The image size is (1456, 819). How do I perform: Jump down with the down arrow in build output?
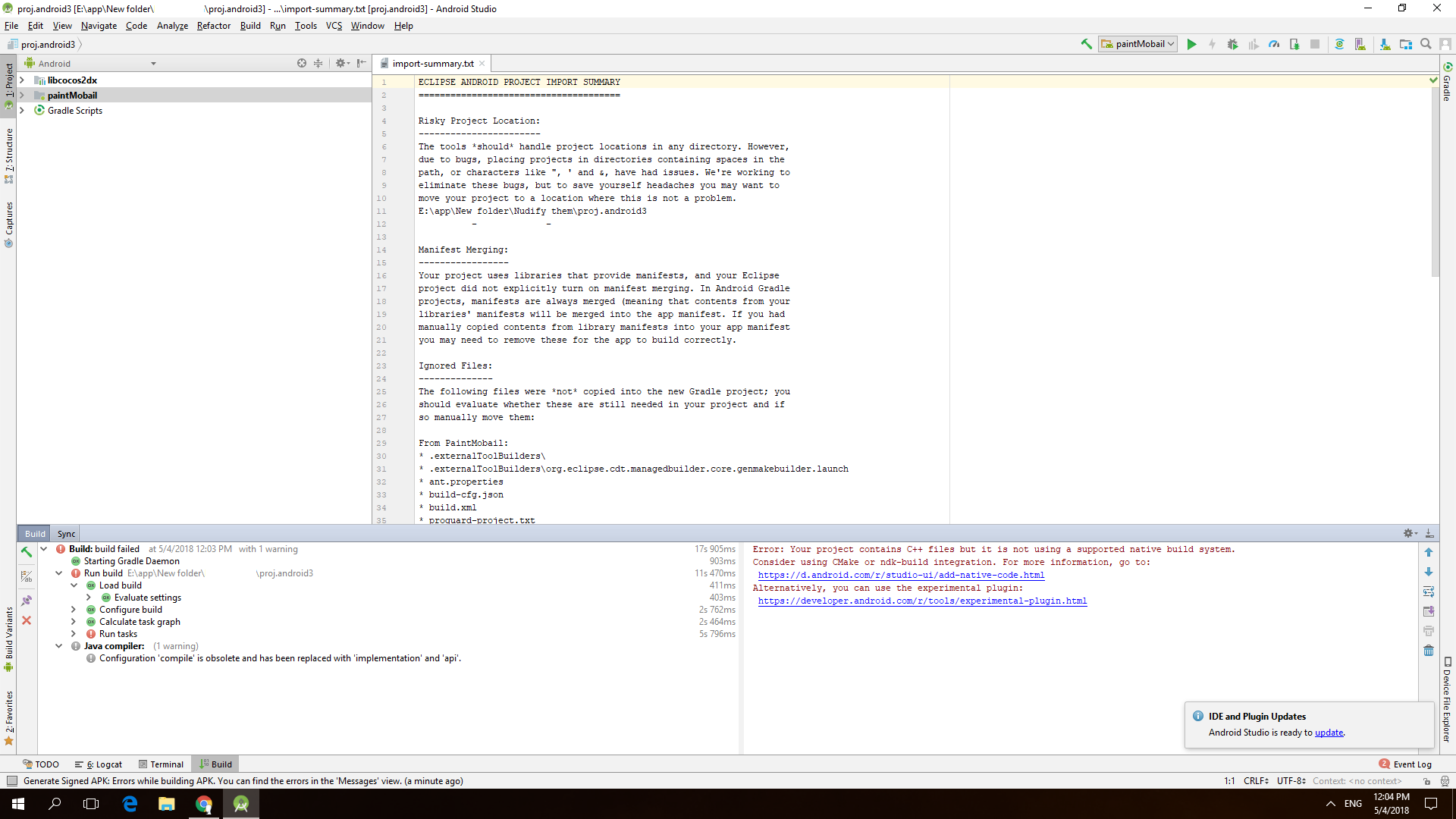click(1429, 572)
